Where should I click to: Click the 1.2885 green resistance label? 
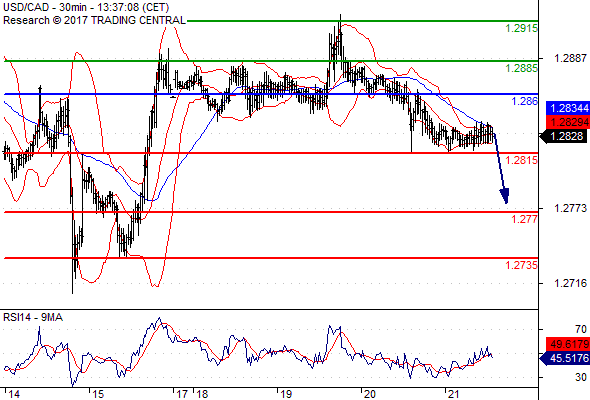(522, 68)
